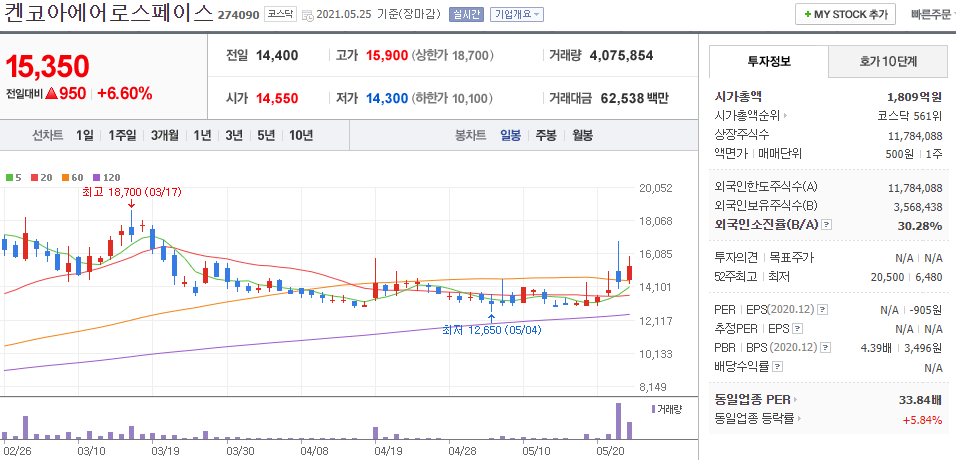Image resolution: width=956 pixels, height=460 pixels.
Task: Click the 상장주식수 value 11,784,088
Action: (915, 135)
